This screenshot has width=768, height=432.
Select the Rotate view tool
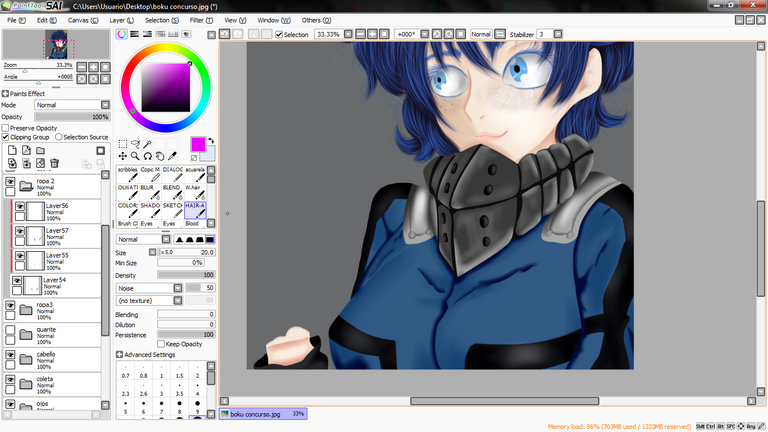click(x=147, y=156)
